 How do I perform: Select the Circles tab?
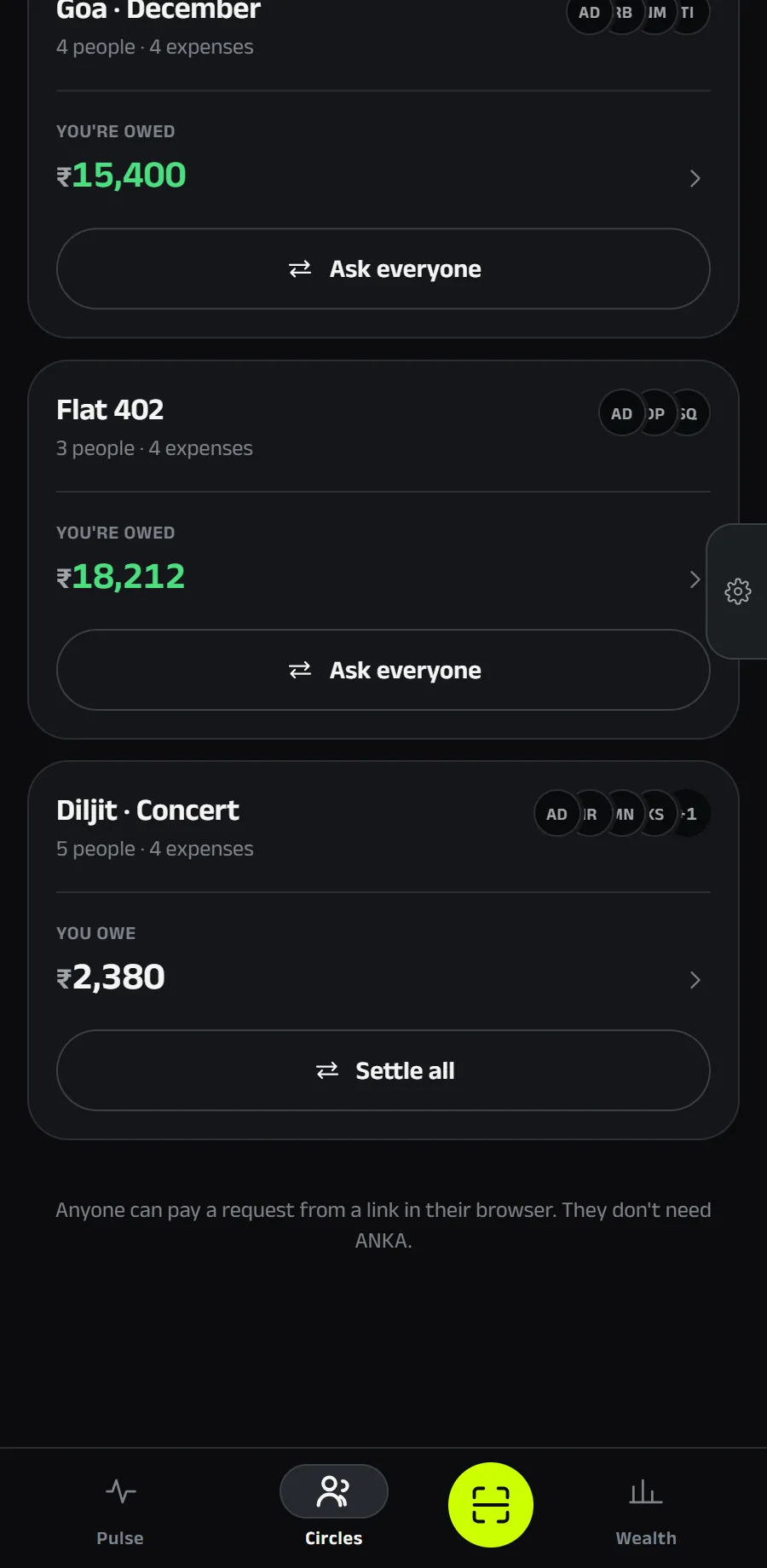[x=334, y=1506]
